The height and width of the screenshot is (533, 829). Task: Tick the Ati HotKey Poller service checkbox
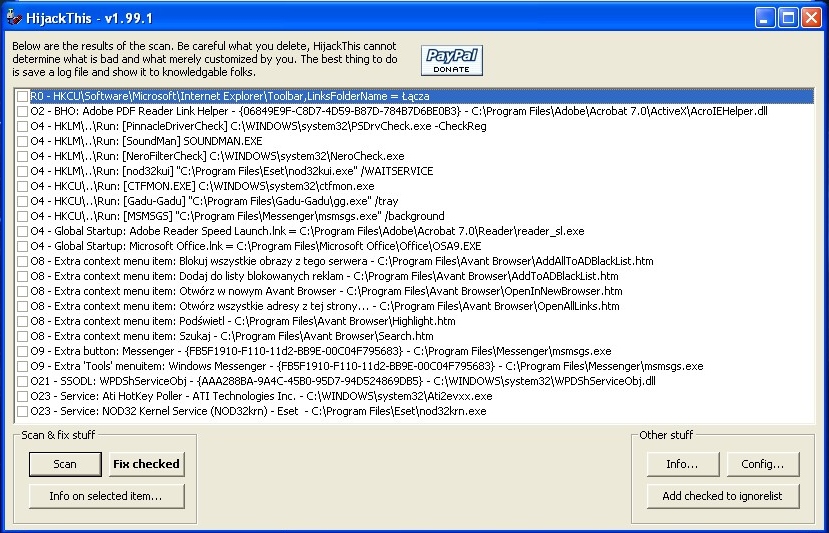22,396
